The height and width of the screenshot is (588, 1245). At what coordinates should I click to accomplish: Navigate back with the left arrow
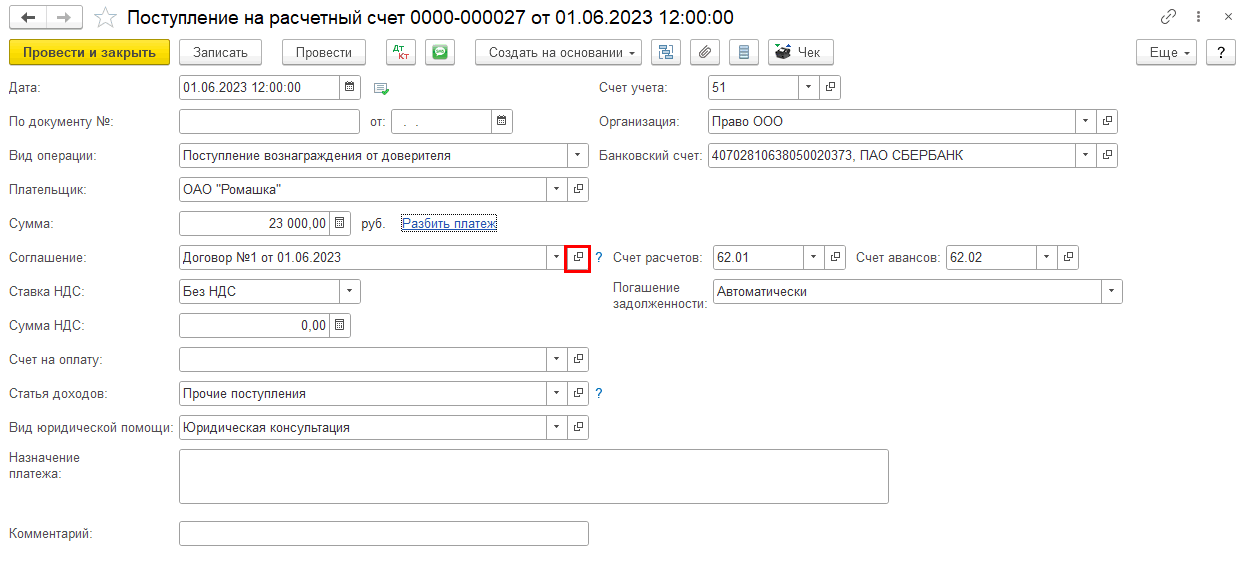(28, 17)
